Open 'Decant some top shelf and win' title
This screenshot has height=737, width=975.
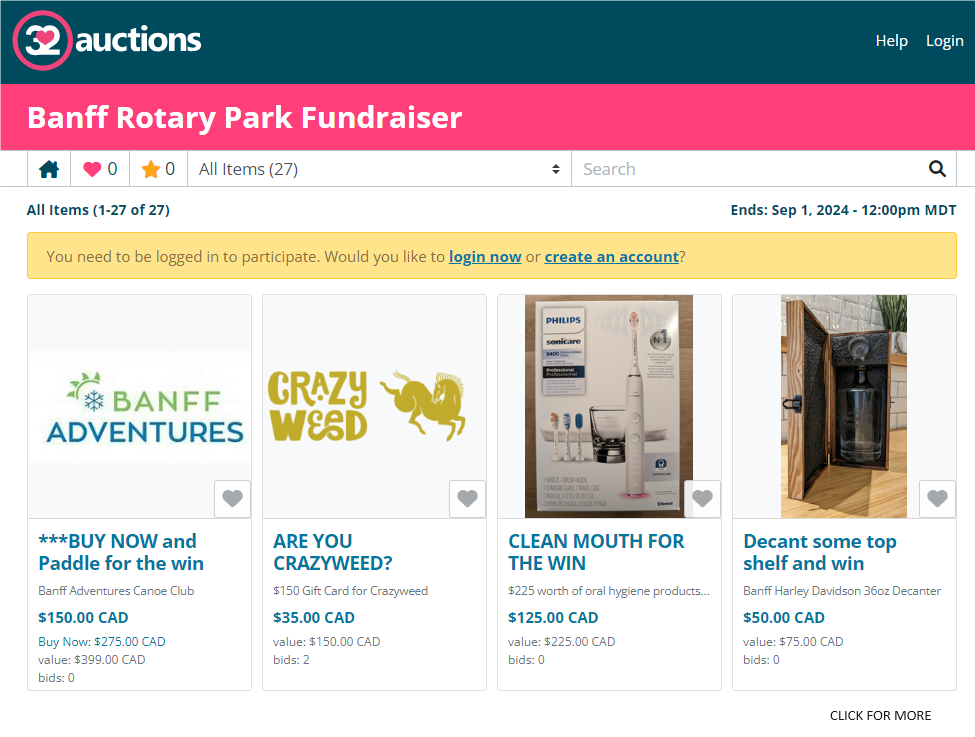(x=819, y=552)
